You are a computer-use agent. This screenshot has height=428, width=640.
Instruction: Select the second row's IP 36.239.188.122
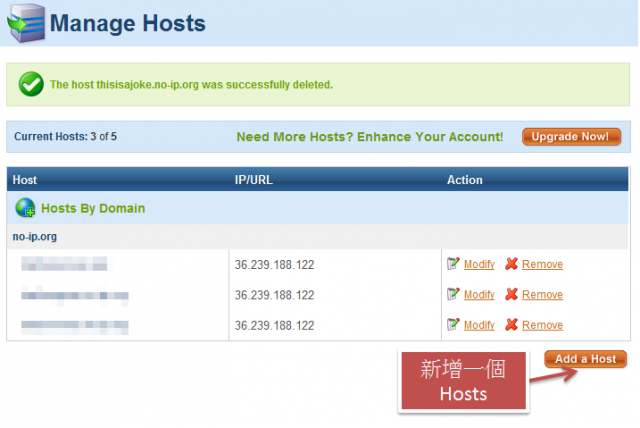[x=274, y=295]
